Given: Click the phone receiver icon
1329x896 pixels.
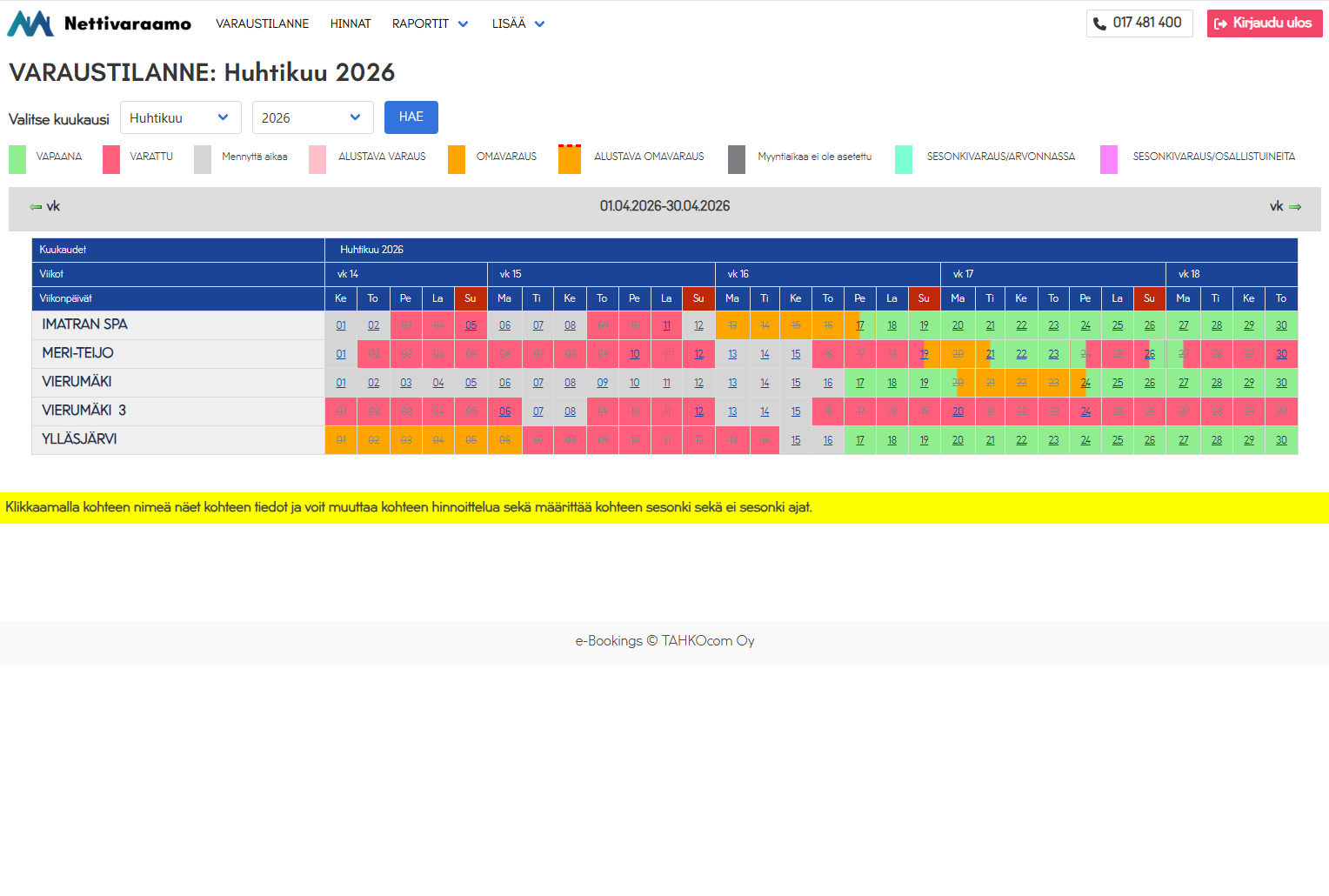Looking at the screenshot, I should click(x=1101, y=23).
